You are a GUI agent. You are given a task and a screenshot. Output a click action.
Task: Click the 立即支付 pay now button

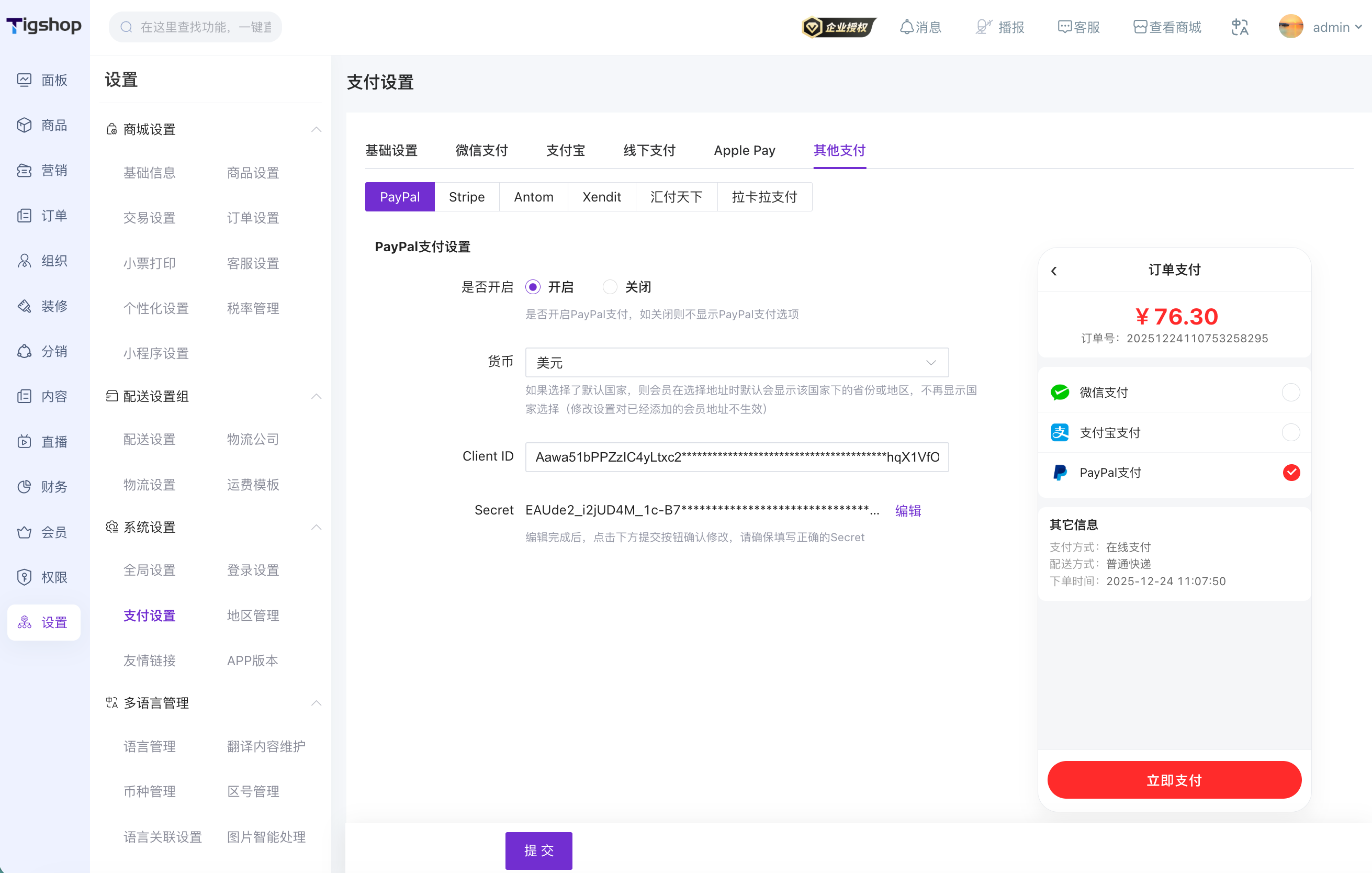[1174, 780]
